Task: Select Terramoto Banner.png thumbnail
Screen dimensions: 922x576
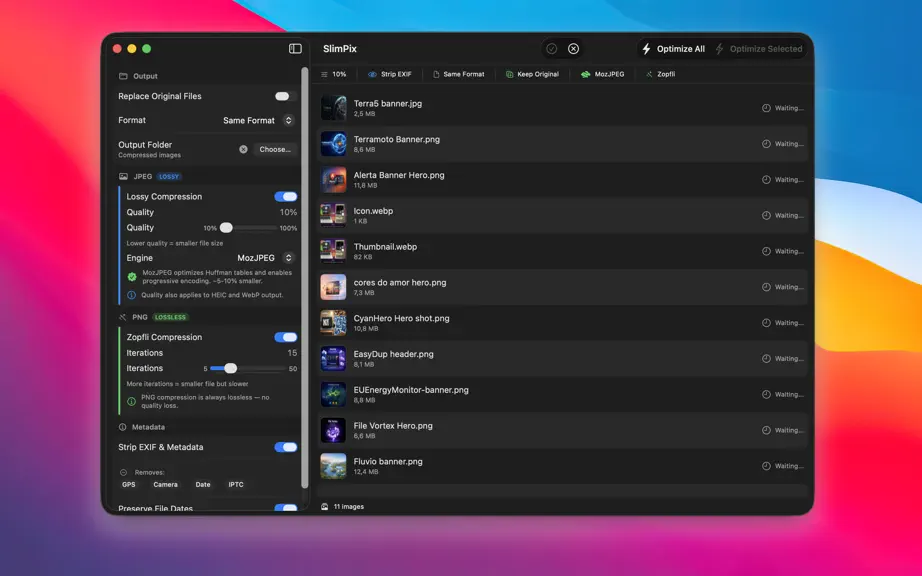Action: click(x=333, y=144)
